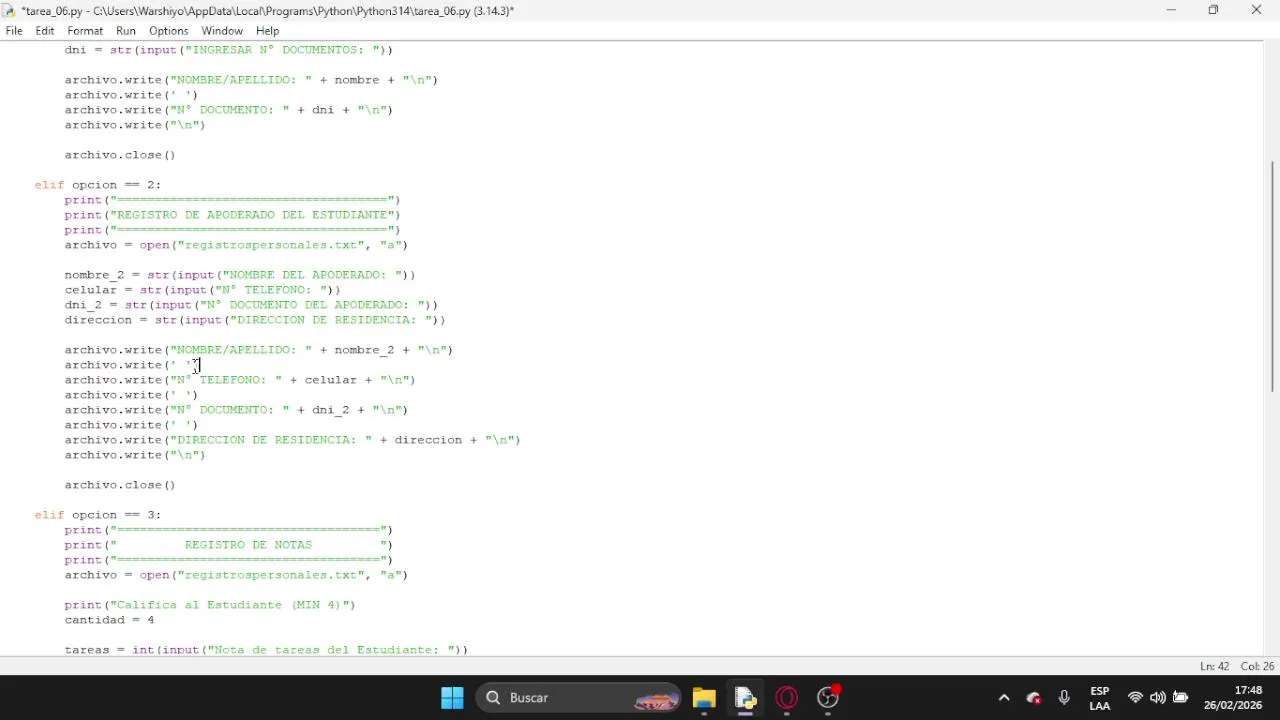Open the Format menu

pyautogui.click(x=85, y=31)
